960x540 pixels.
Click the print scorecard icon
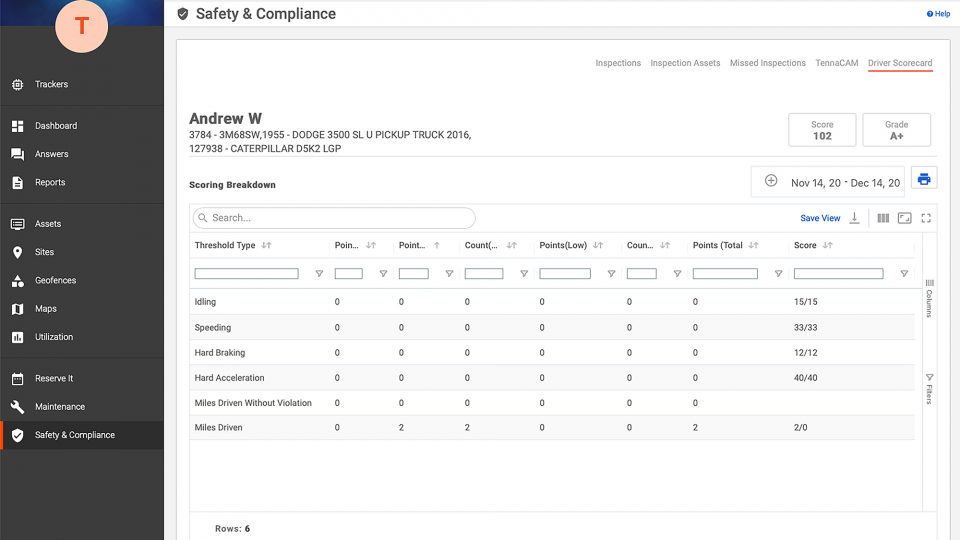coord(924,180)
